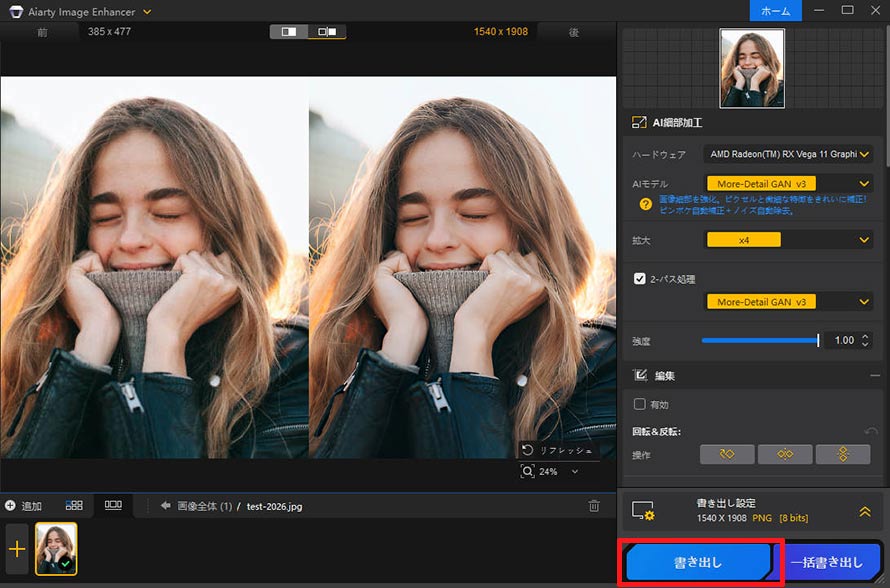Increase strength with the stepper up arrow

click(865, 336)
